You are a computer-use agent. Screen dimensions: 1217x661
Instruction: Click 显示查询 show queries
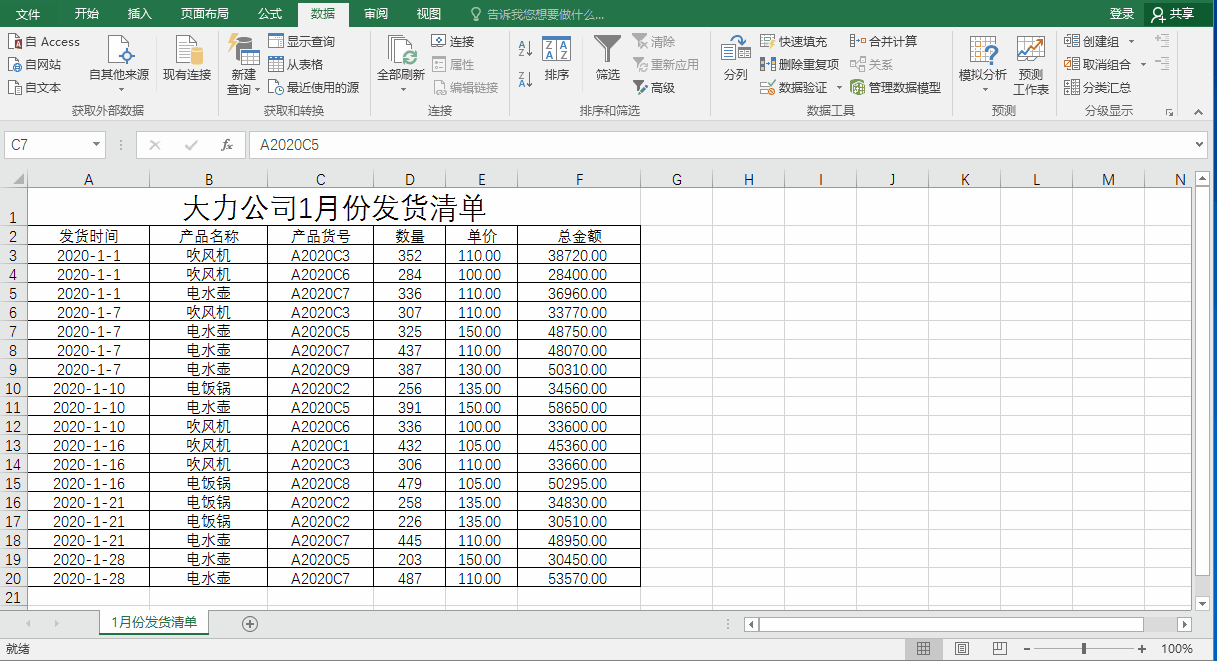(x=302, y=42)
